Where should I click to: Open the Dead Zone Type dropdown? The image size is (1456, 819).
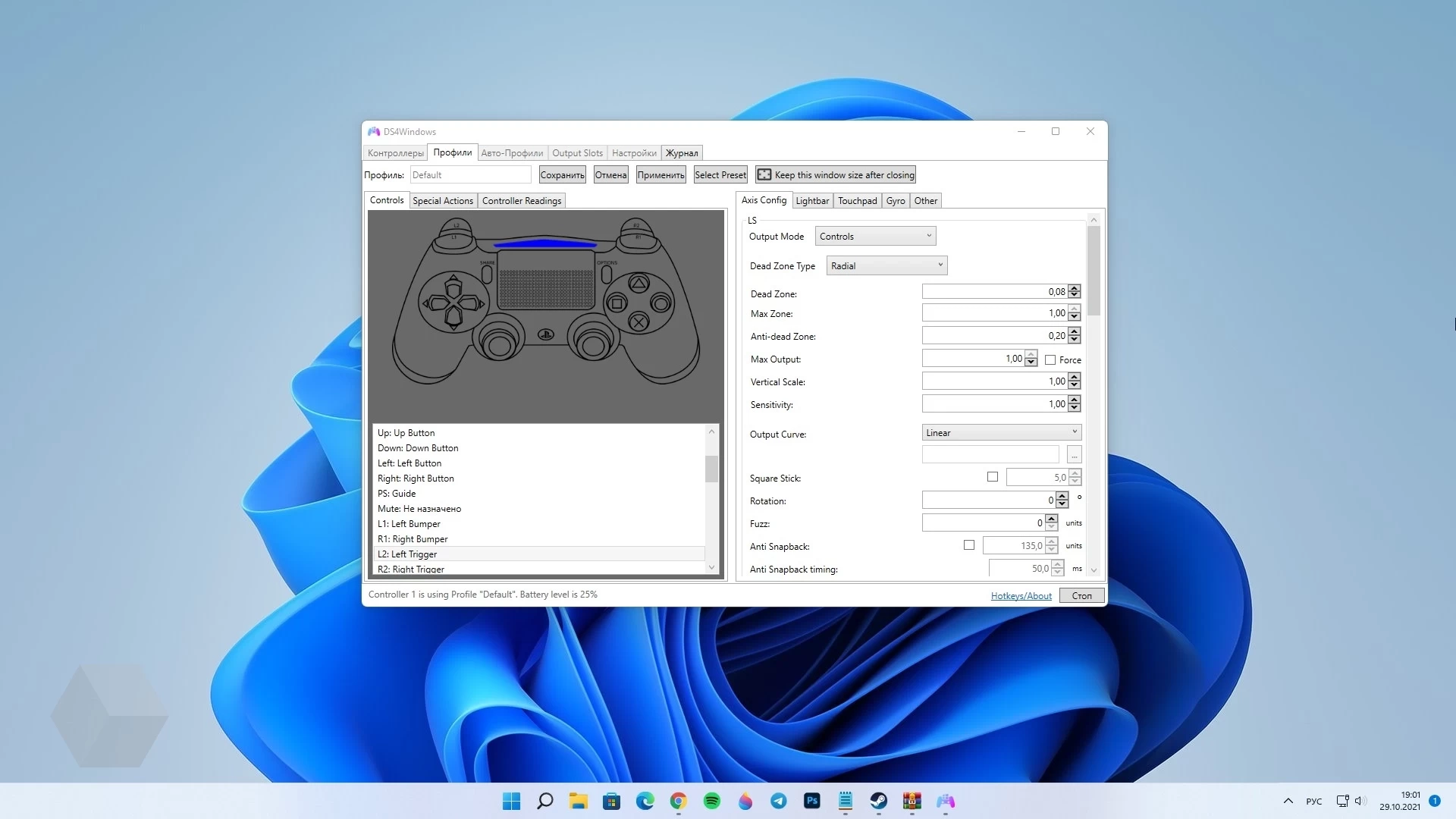point(886,266)
